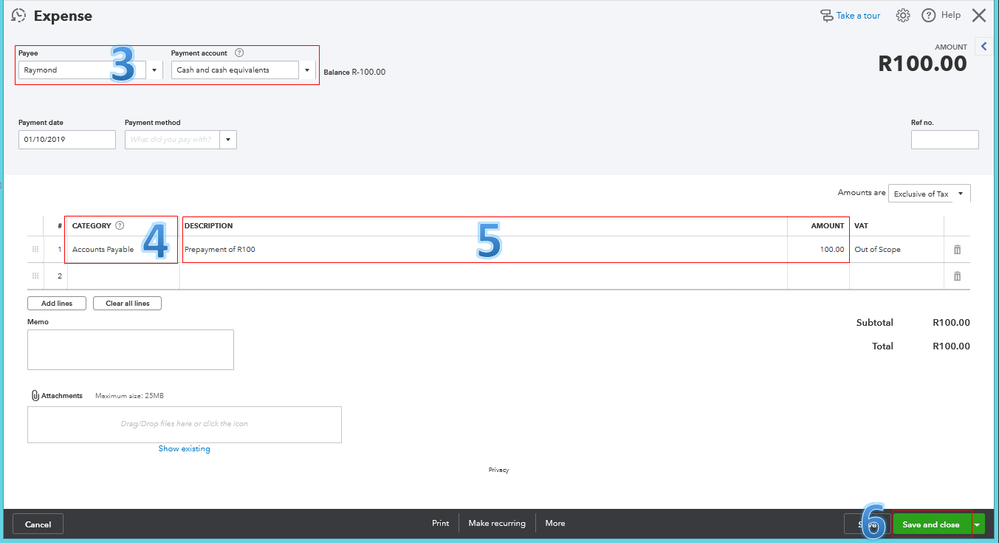The image size is (999, 543).
Task: Click the Attachments paperclip icon
Action: [35, 396]
